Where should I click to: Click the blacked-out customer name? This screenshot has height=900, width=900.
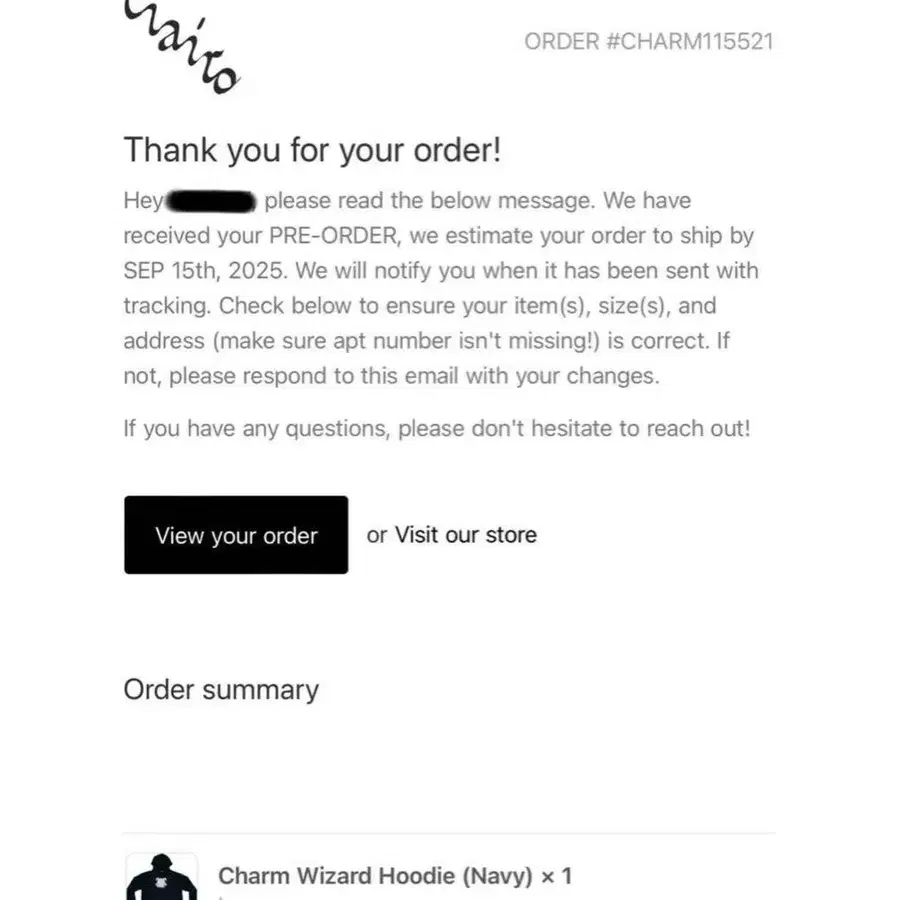pos(211,201)
